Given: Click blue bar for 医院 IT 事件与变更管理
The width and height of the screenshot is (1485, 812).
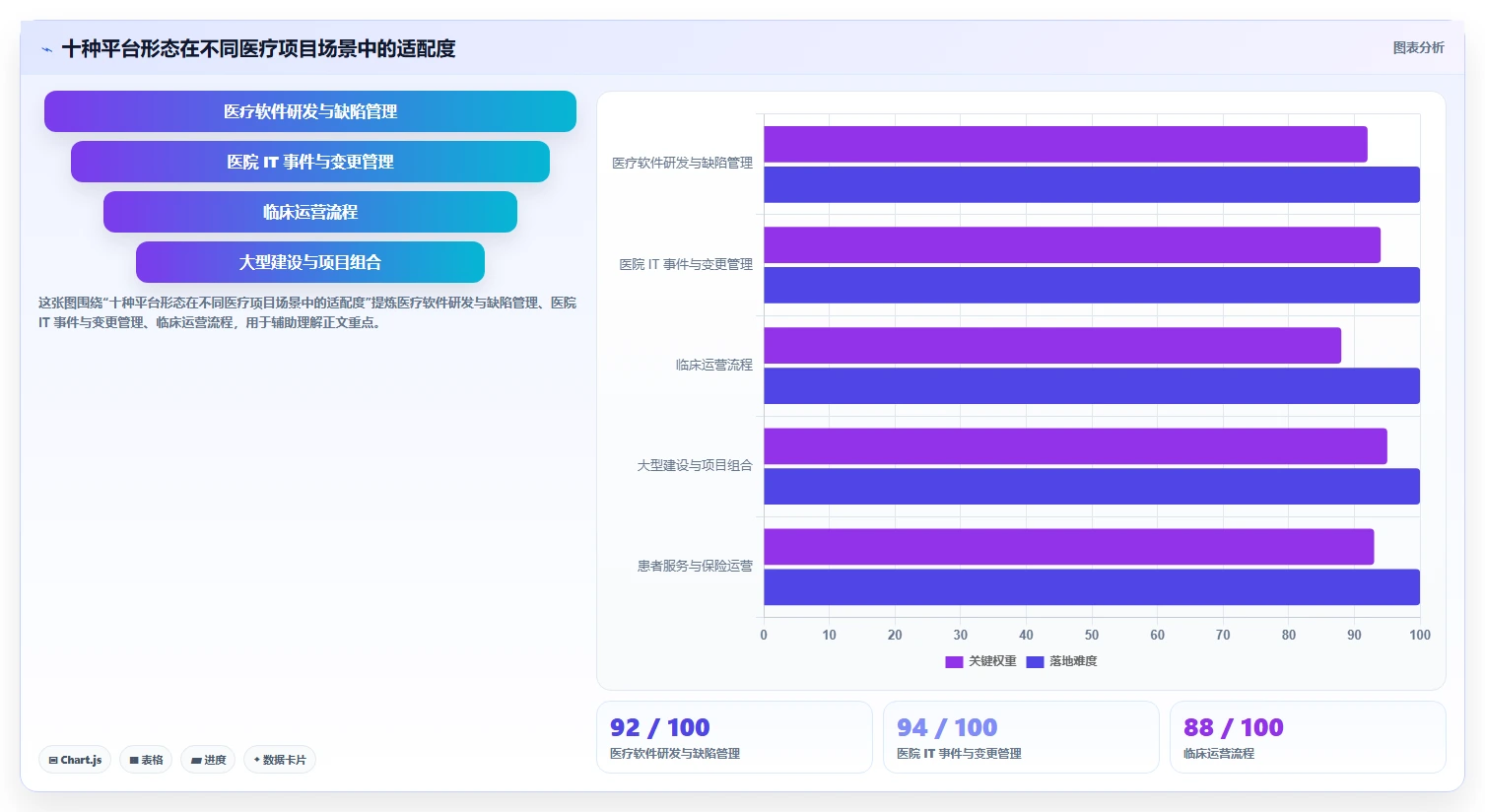Looking at the screenshot, I should pos(1092,285).
